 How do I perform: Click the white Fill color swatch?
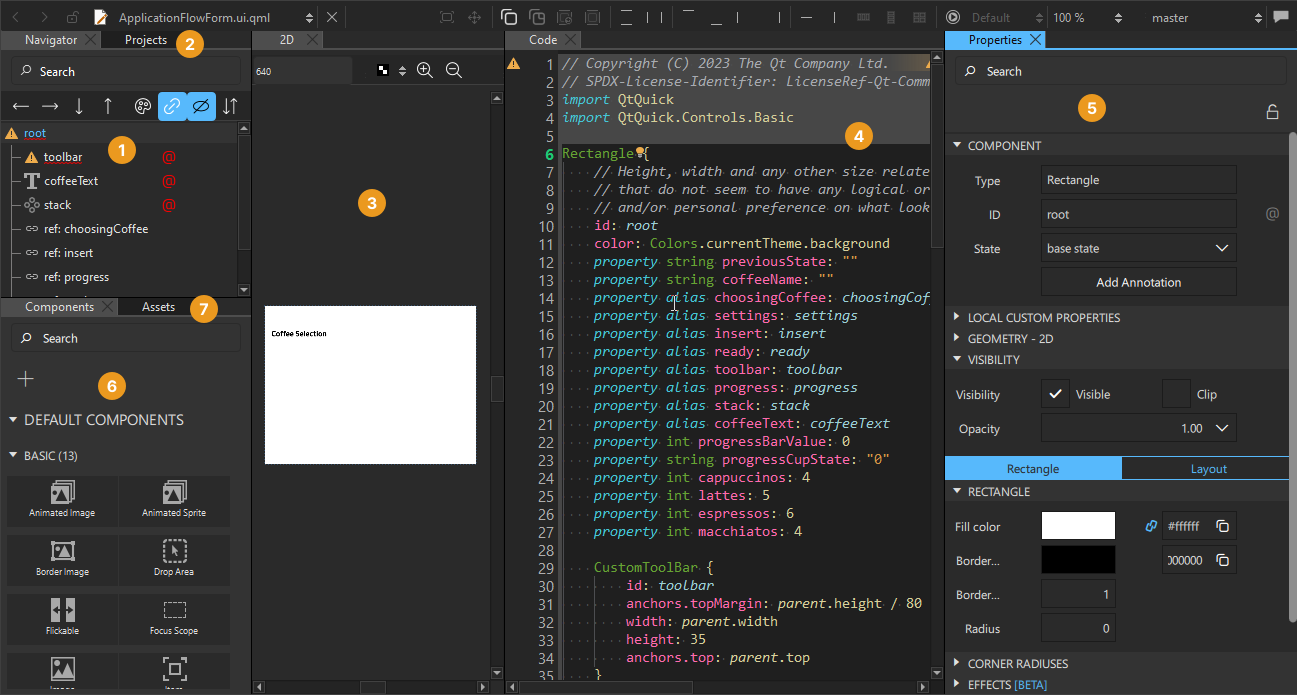click(x=1078, y=526)
